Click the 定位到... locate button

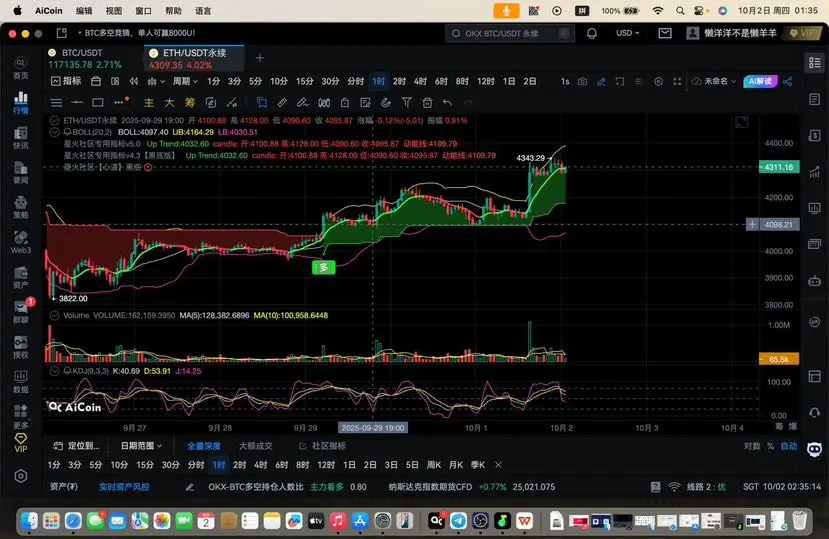(x=77, y=446)
